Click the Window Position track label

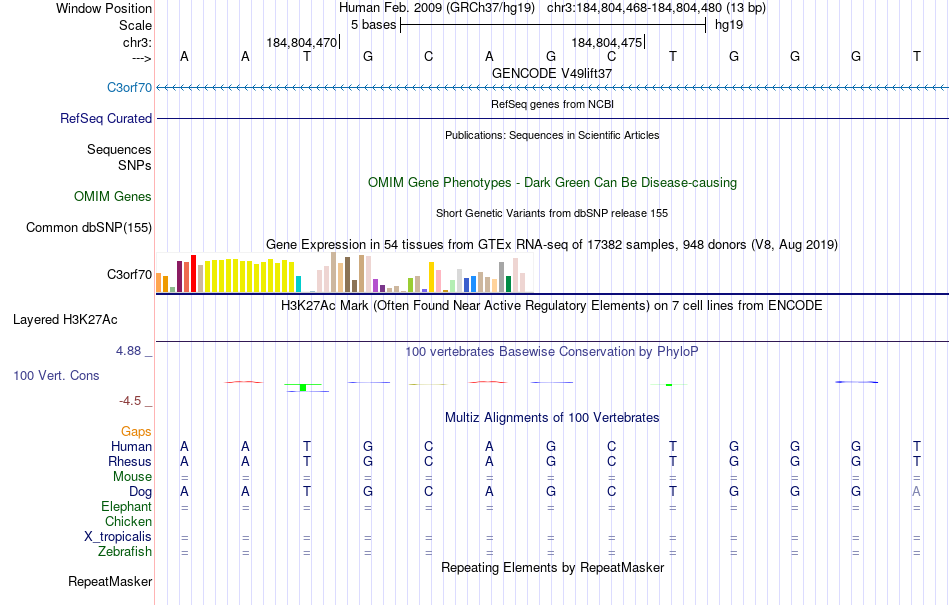click(104, 8)
